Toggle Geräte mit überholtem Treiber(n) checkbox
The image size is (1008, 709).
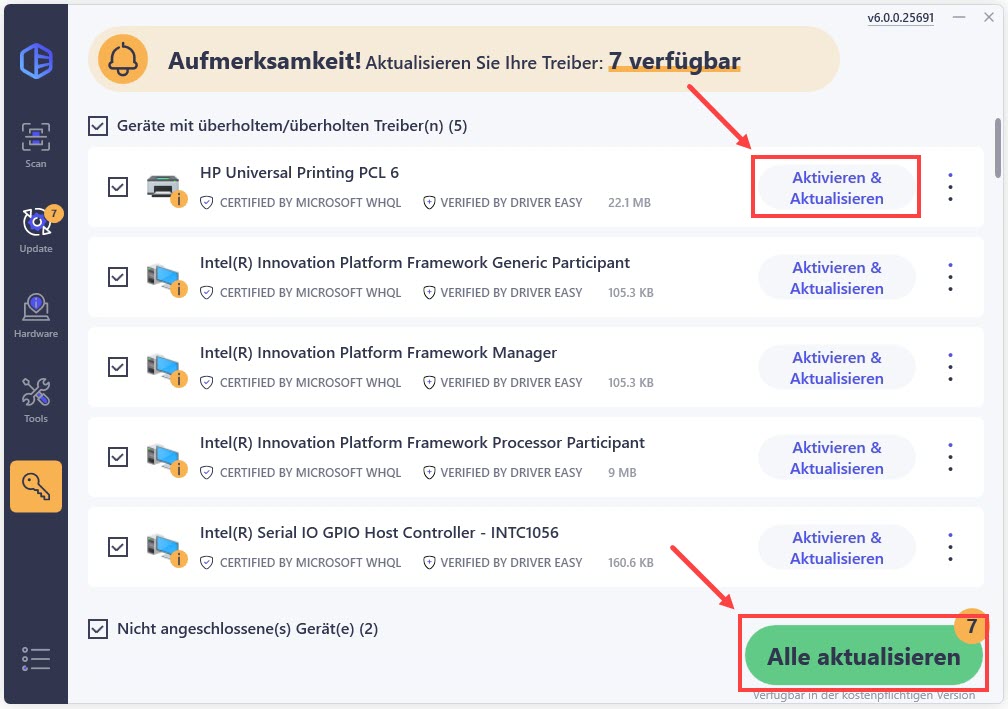click(x=98, y=125)
